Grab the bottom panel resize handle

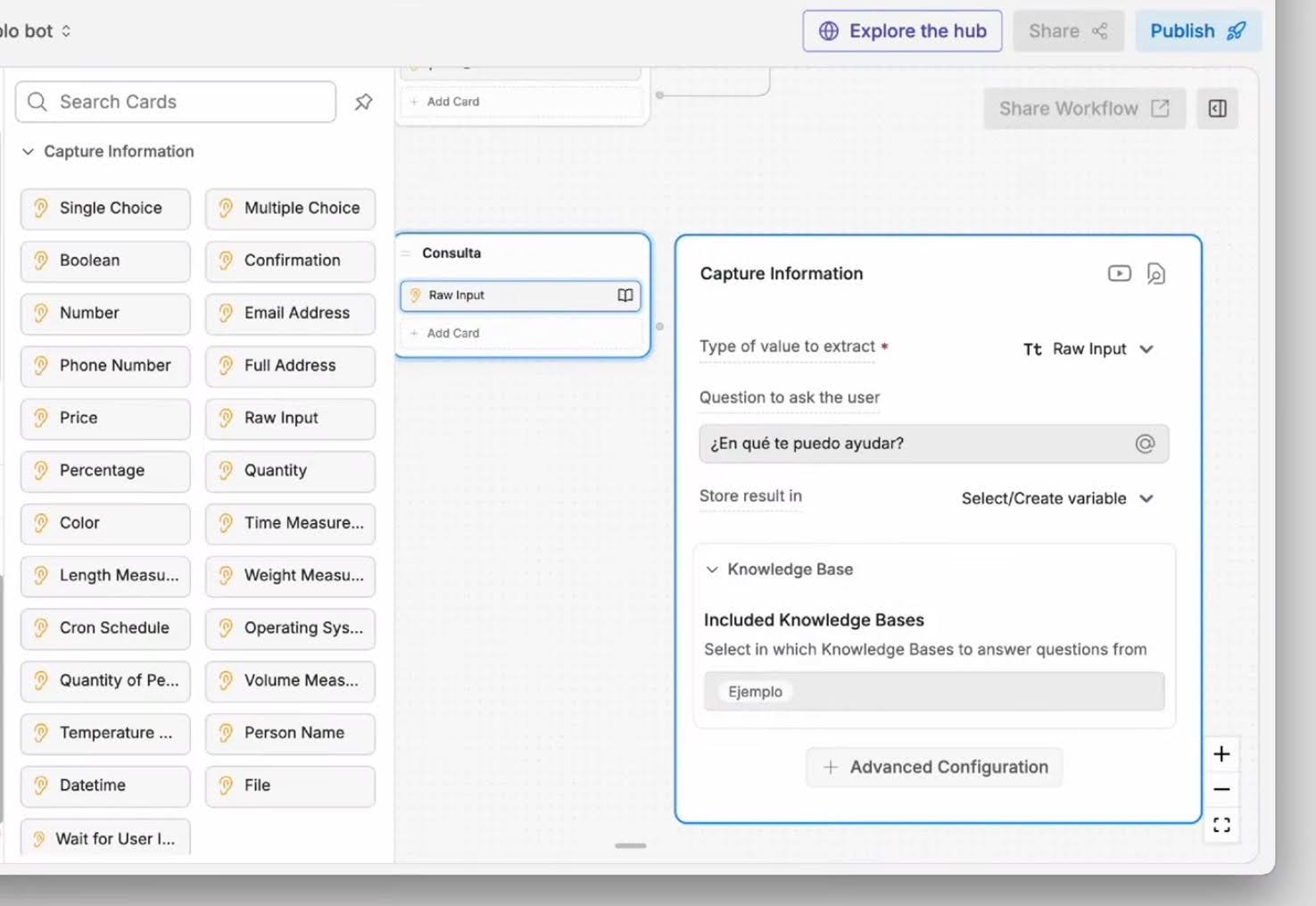(x=631, y=845)
